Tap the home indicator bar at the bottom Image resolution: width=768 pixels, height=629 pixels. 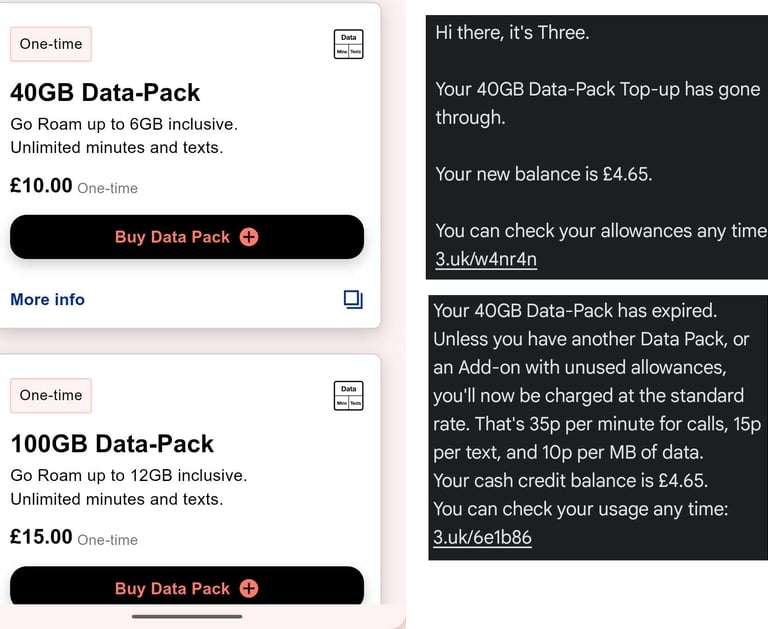coord(186,616)
